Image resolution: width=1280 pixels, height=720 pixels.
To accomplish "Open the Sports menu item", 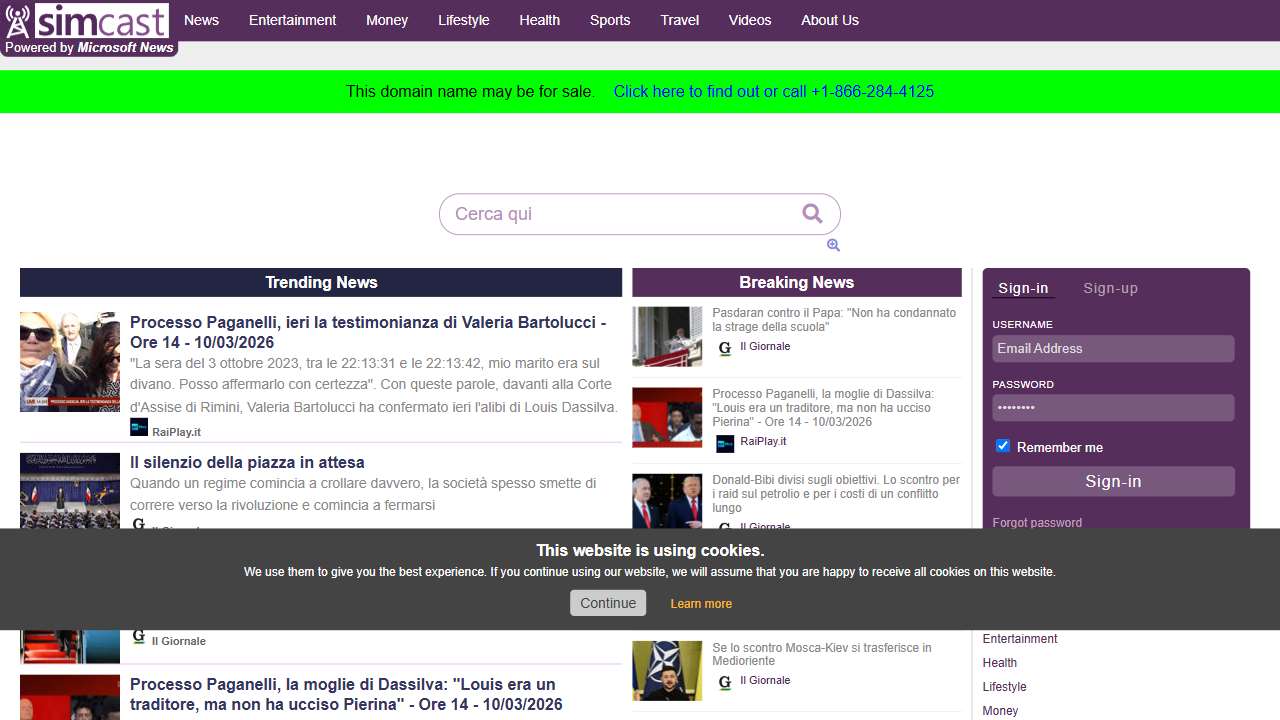I will (x=610, y=20).
